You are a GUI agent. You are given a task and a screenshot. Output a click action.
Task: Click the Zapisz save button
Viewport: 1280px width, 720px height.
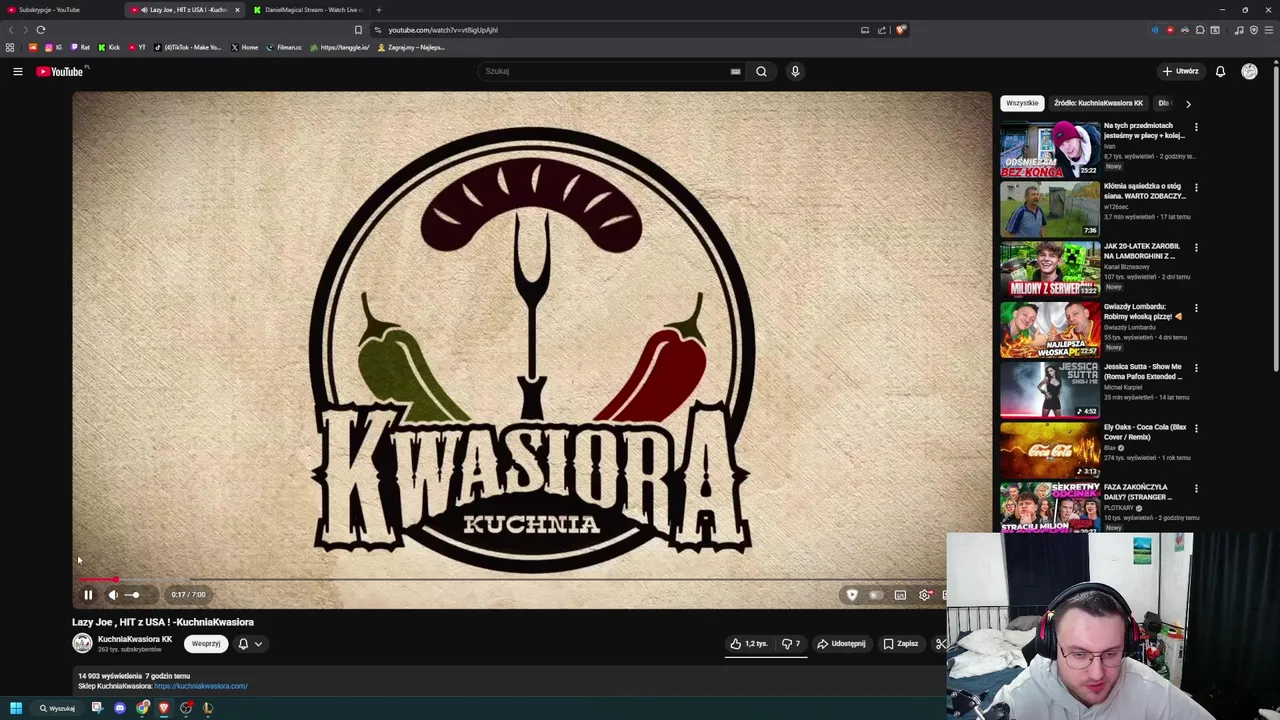click(x=900, y=644)
